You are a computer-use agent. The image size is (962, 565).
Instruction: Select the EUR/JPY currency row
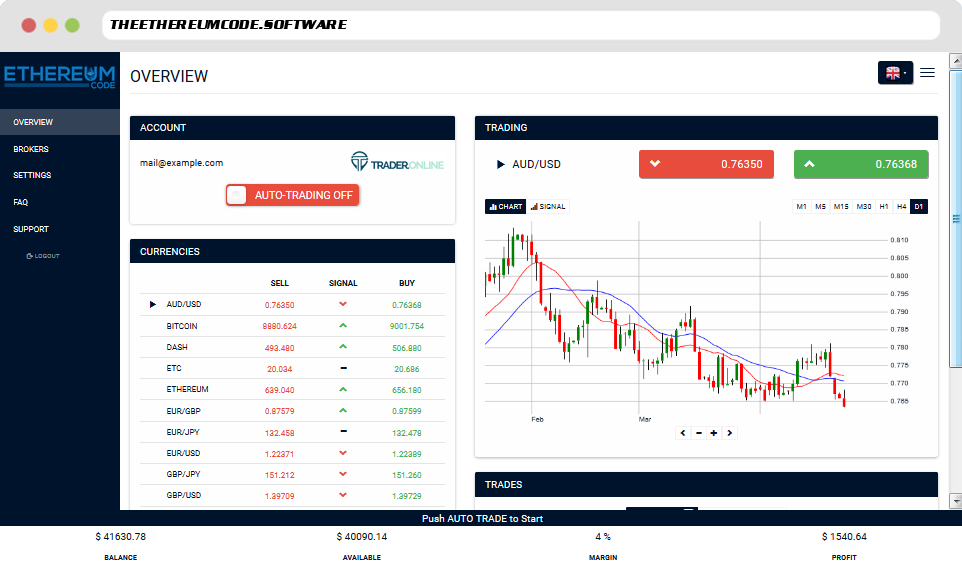[292, 432]
